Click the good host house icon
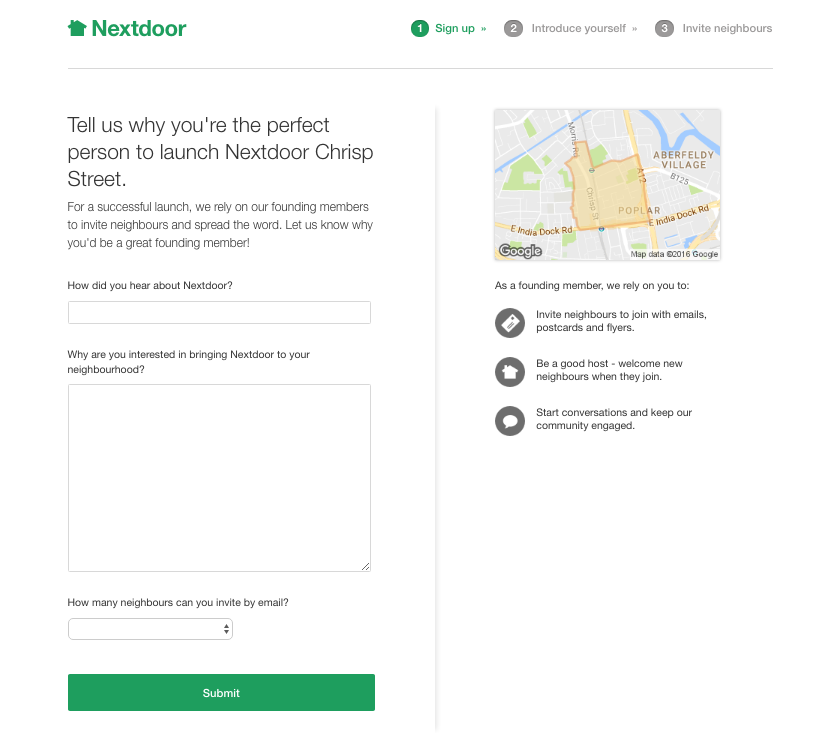Viewport: 817px width, 733px height. [510, 372]
